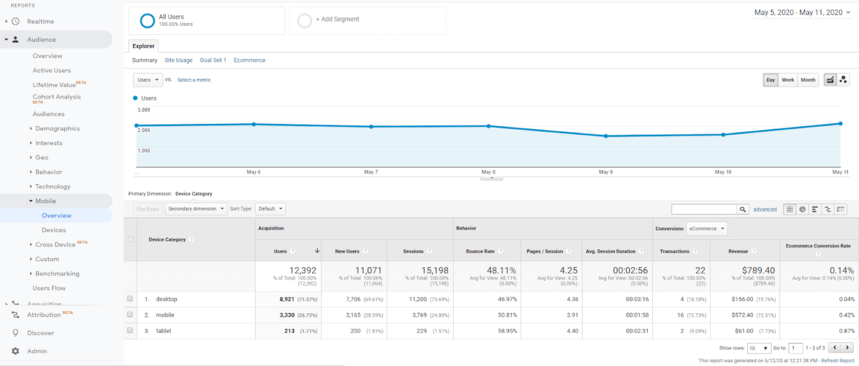Check the tablet row checkbox
This screenshot has height=366, width=859.
130,330
